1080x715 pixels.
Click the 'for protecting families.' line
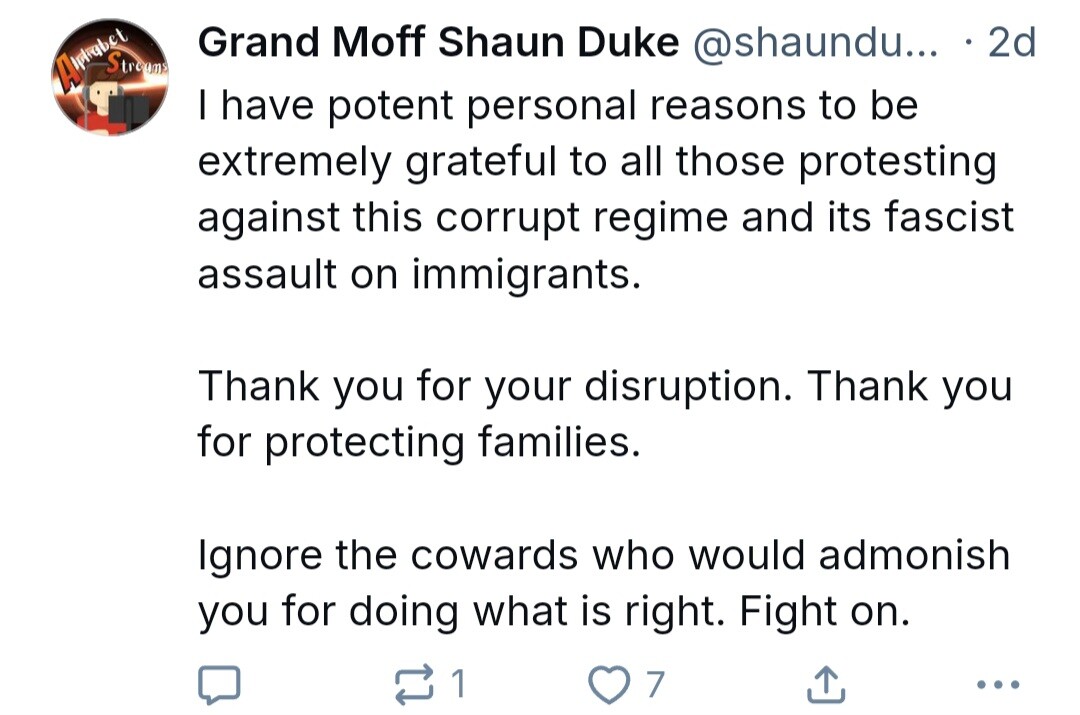pyautogui.click(x=419, y=442)
